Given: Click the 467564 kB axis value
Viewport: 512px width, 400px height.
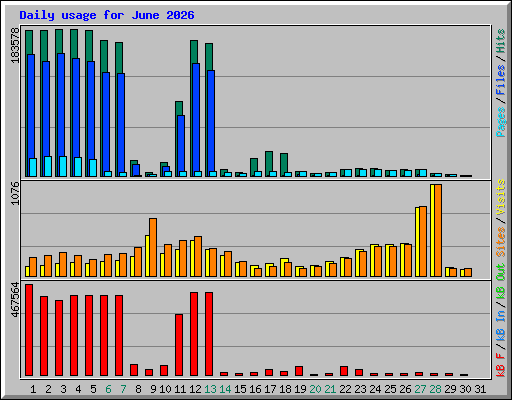Looking at the screenshot, I should click(x=15, y=299).
